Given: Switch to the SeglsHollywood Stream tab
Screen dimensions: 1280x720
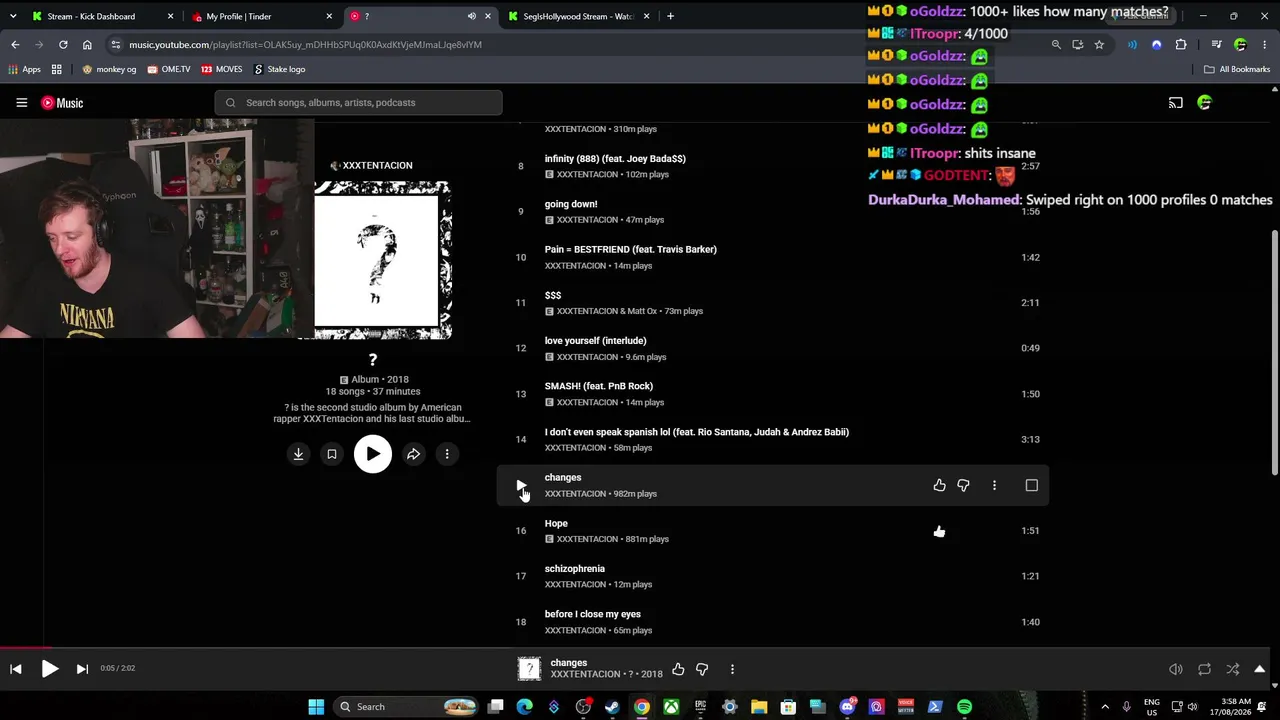Looking at the screenshot, I should tap(580, 16).
